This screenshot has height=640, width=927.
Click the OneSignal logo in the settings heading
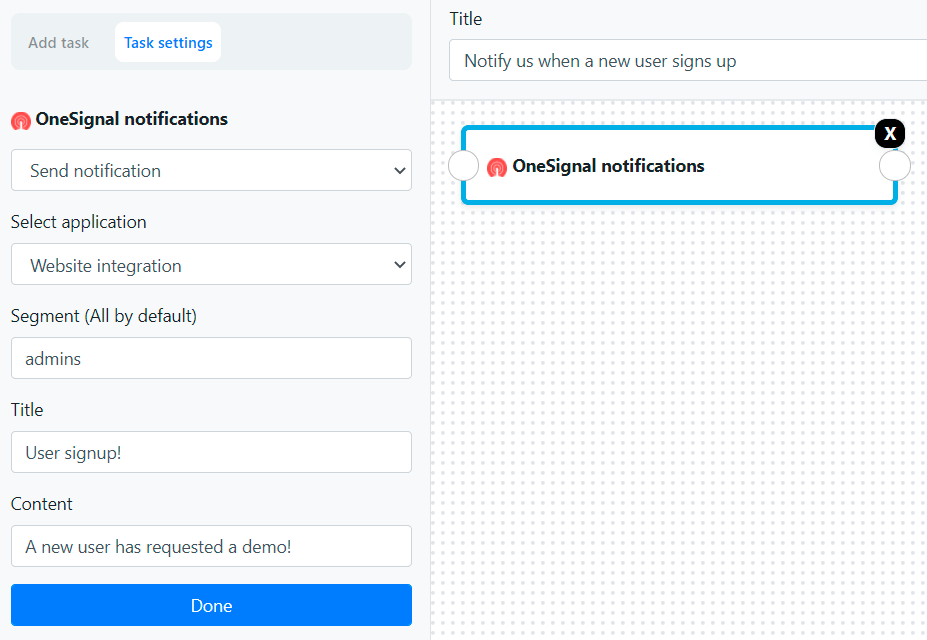pos(21,121)
